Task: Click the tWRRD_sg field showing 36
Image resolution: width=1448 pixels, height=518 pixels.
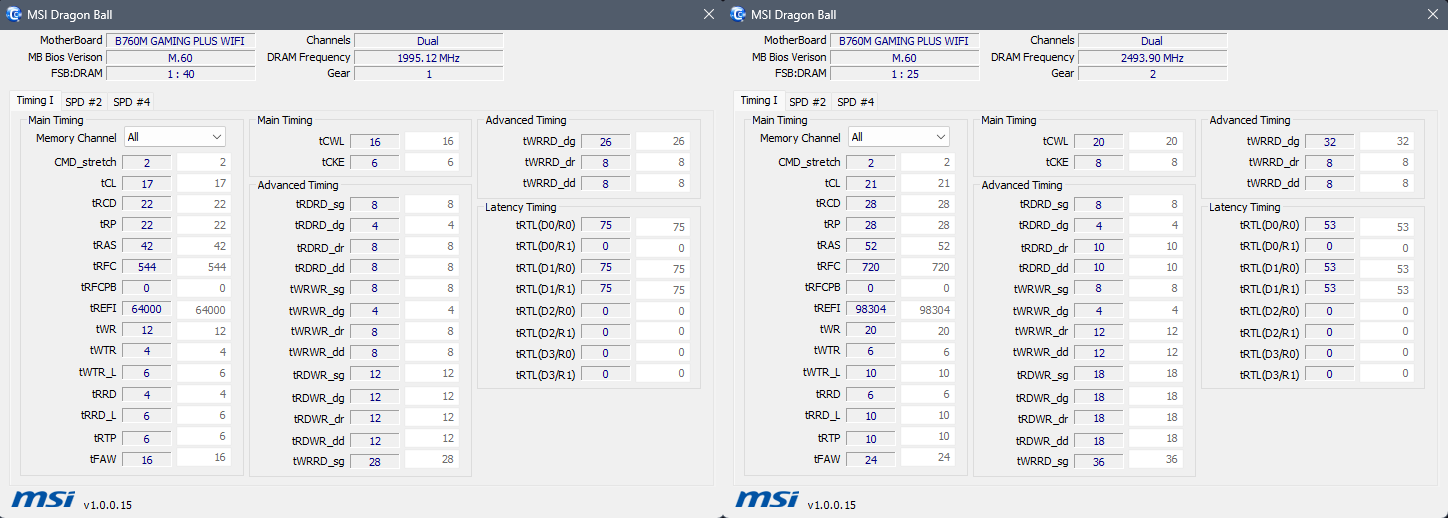Action: tap(1098, 460)
